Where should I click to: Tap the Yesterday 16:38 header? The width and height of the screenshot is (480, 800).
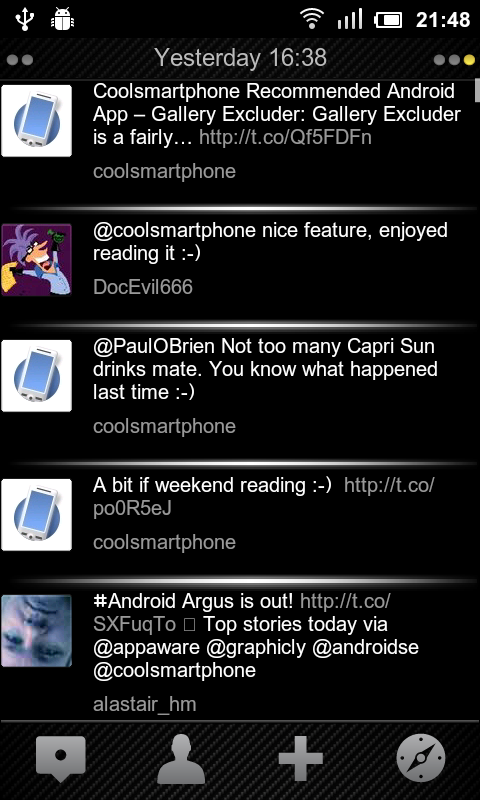point(240,58)
